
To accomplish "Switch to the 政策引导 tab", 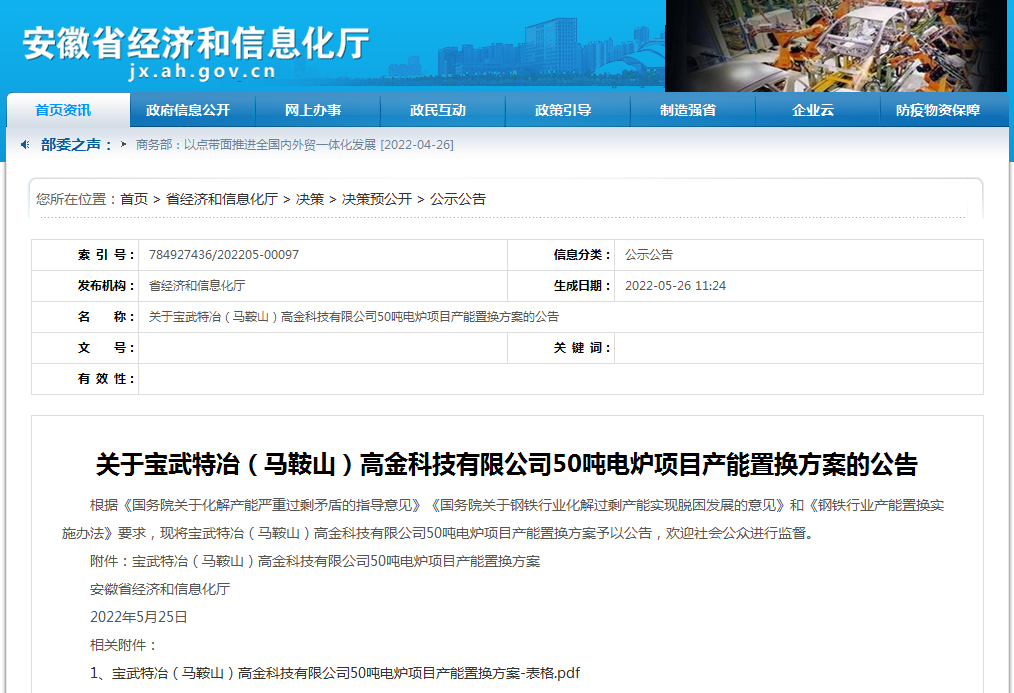I will click(563, 110).
